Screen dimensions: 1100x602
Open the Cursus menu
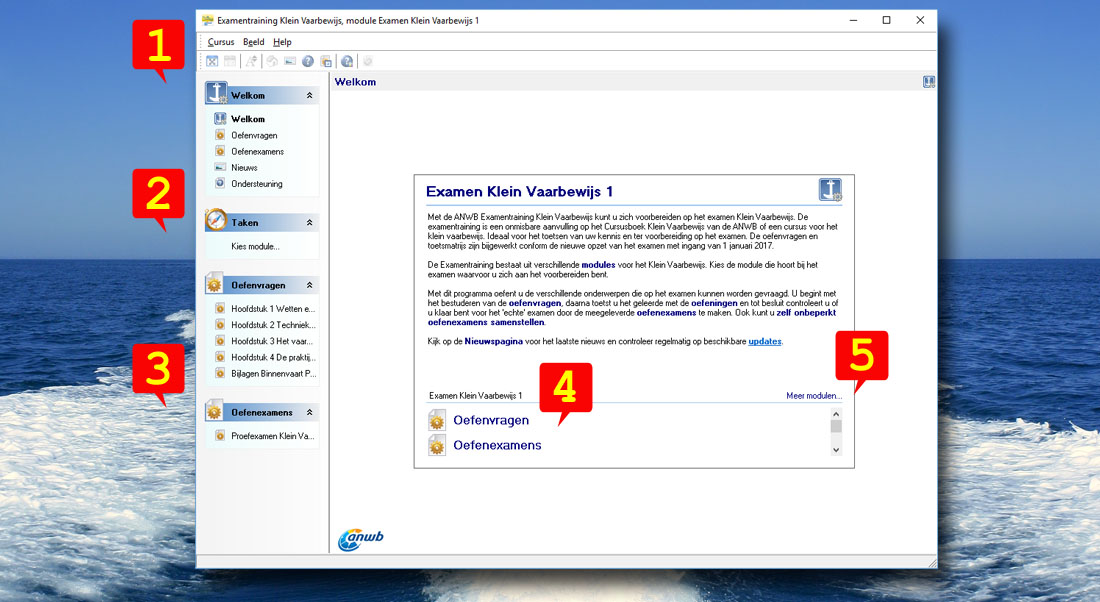coord(221,42)
